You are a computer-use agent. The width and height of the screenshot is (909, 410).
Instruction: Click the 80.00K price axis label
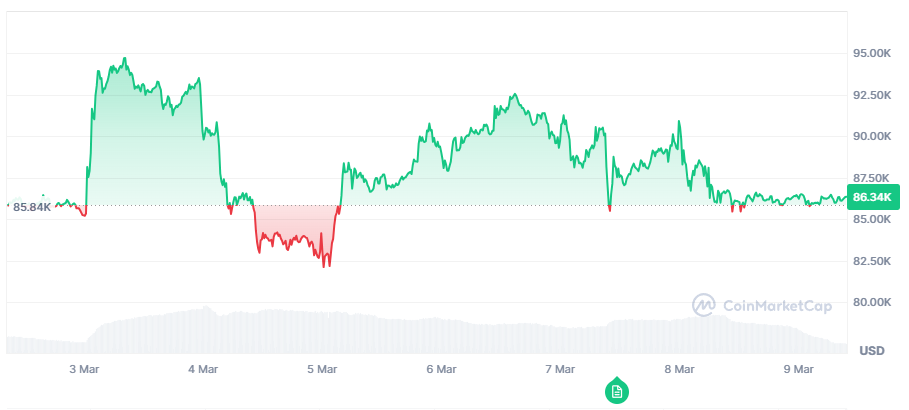(875, 303)
